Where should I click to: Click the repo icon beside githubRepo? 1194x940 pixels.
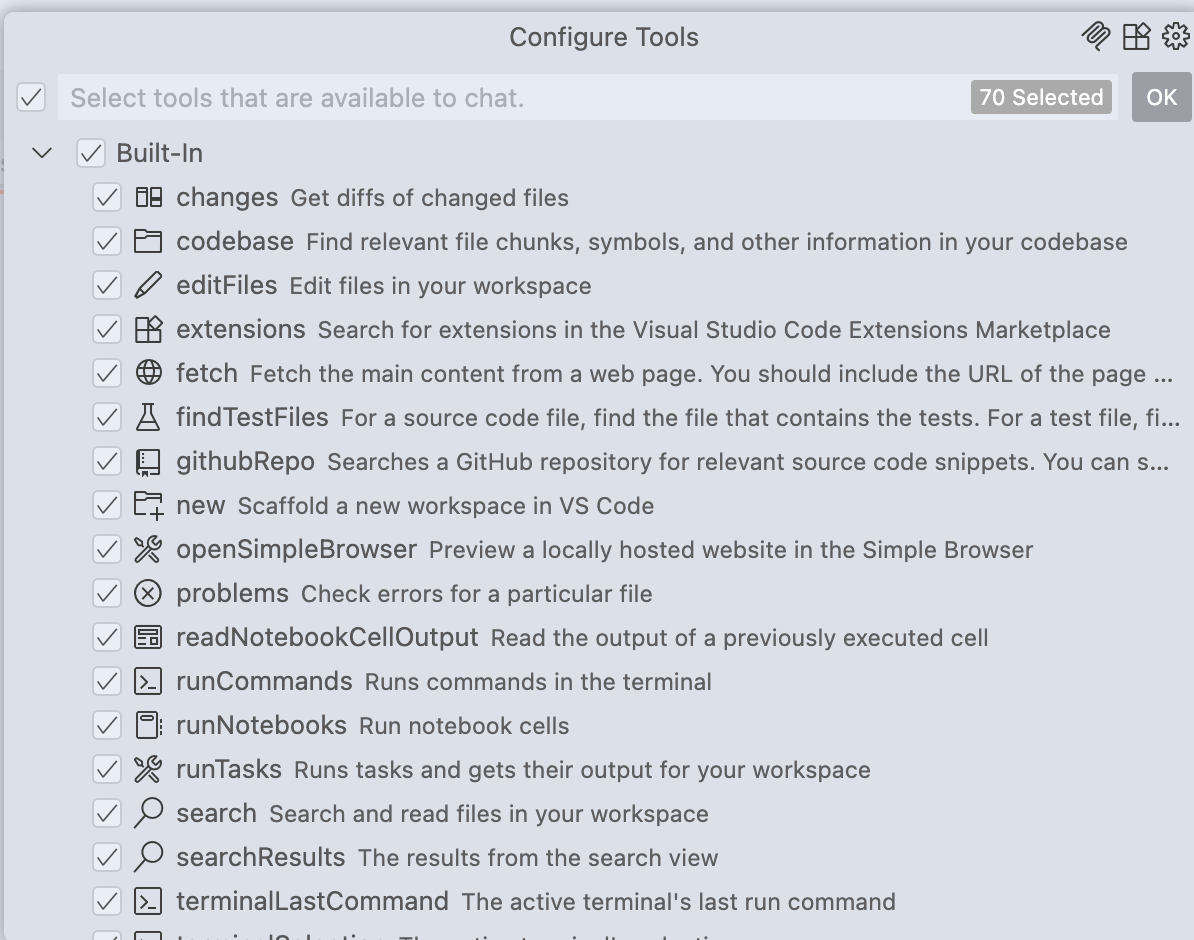click(x=148, y=462)
